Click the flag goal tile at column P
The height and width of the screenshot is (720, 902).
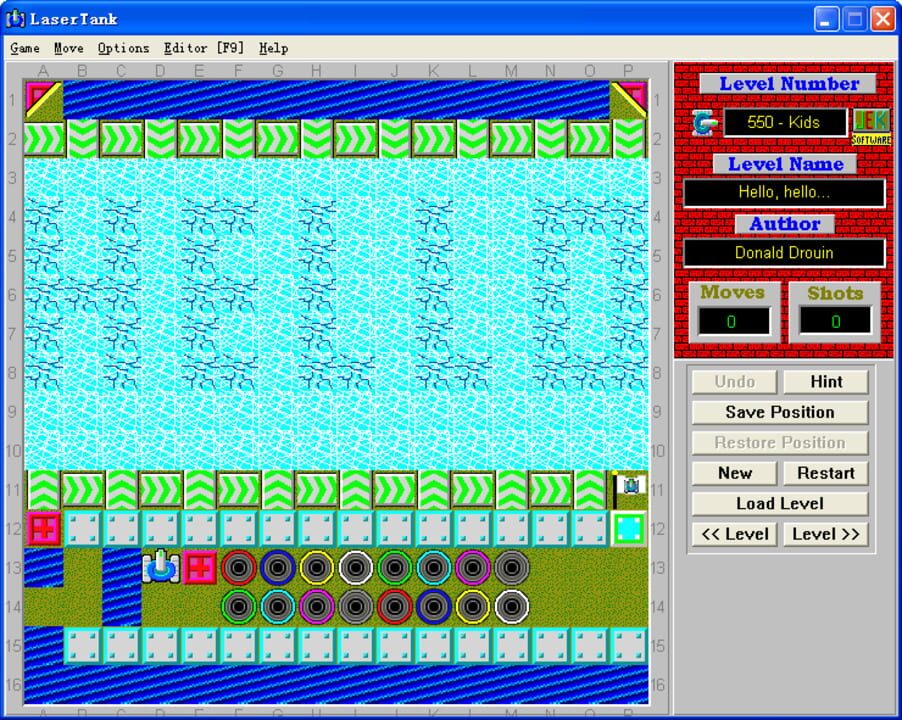pos(629,489)
